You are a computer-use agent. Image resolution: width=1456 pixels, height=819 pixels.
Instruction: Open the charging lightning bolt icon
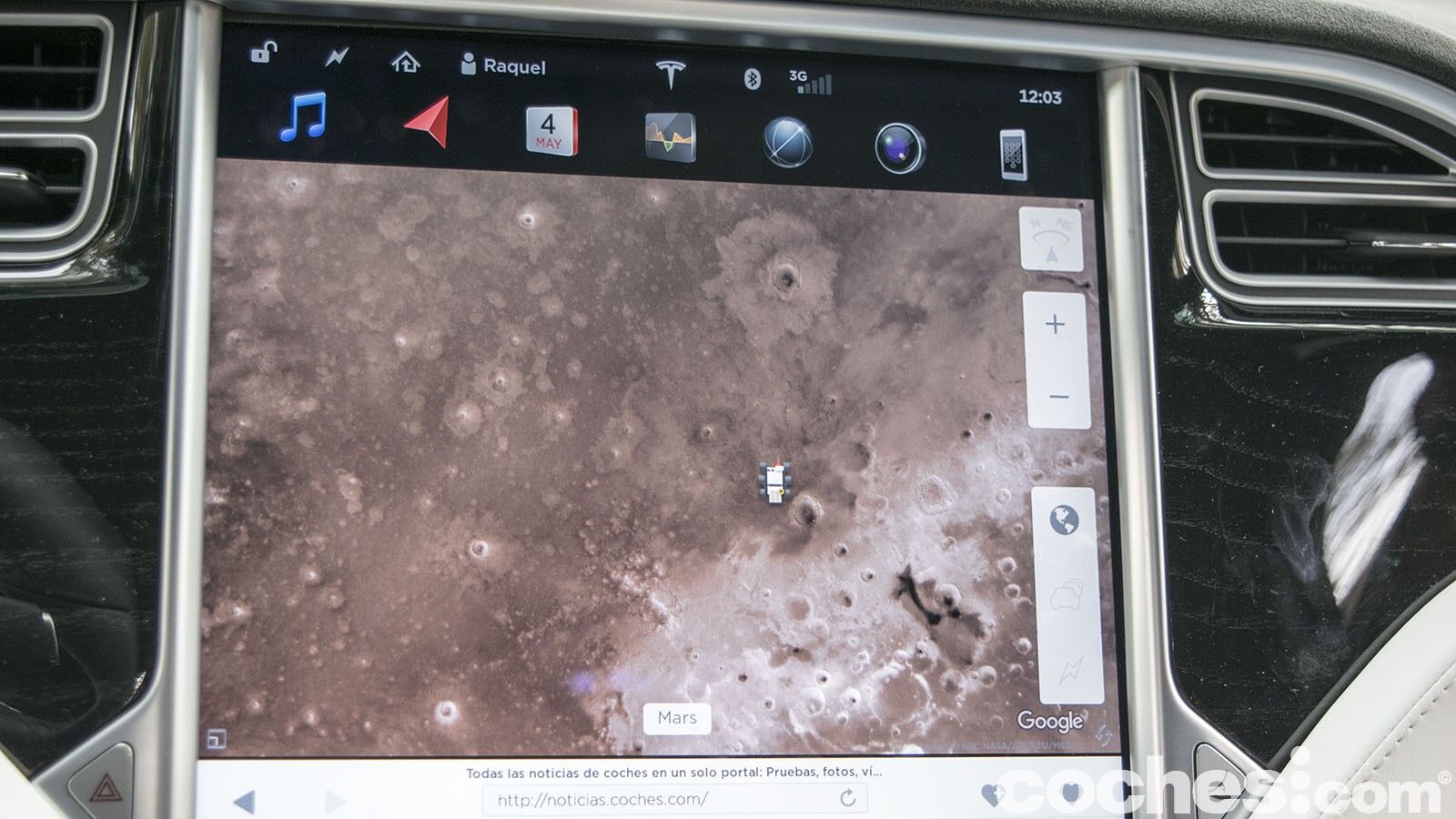point(337,57)
